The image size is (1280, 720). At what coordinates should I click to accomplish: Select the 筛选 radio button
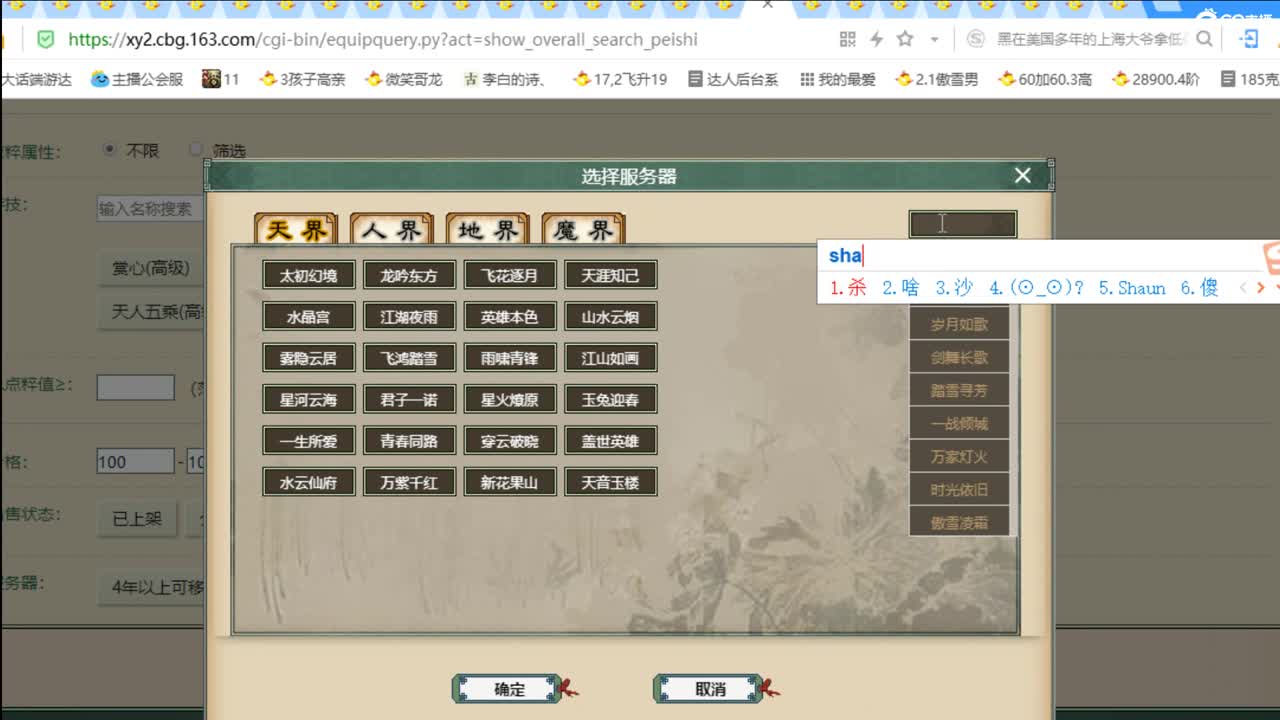(196, 150)
